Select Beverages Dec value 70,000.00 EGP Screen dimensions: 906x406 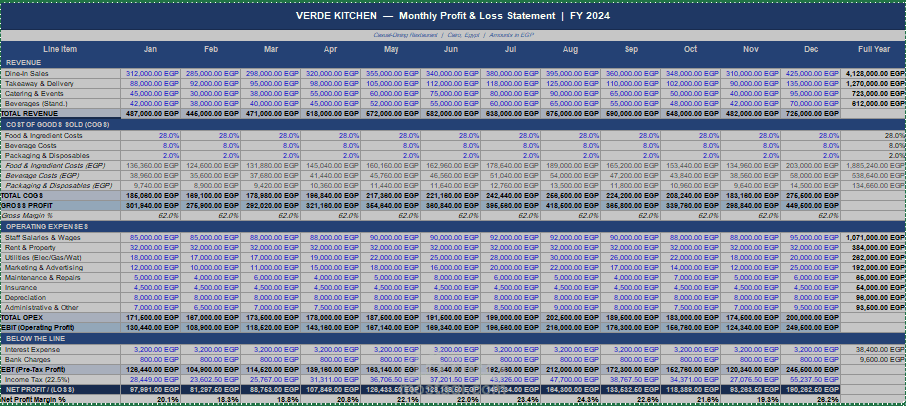pos(811,103)
